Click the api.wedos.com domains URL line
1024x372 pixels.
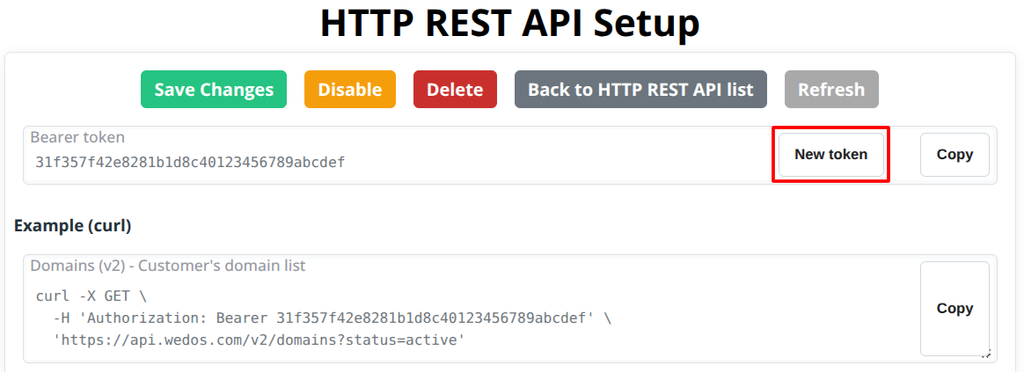(259, 340)
